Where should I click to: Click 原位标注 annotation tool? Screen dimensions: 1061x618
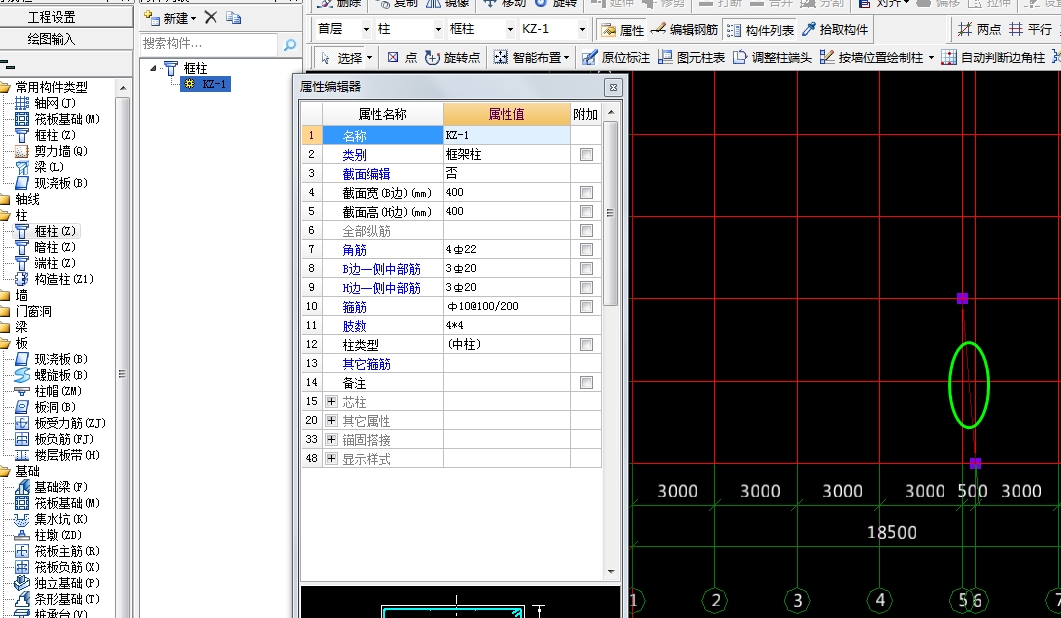[x=616, y=58]
